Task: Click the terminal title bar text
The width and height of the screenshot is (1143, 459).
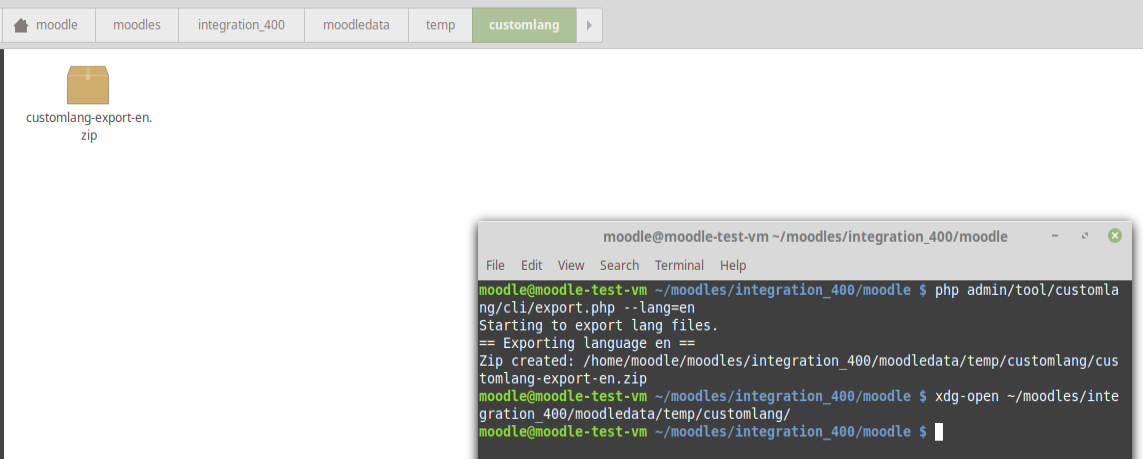Action: [x=805, y=237]
